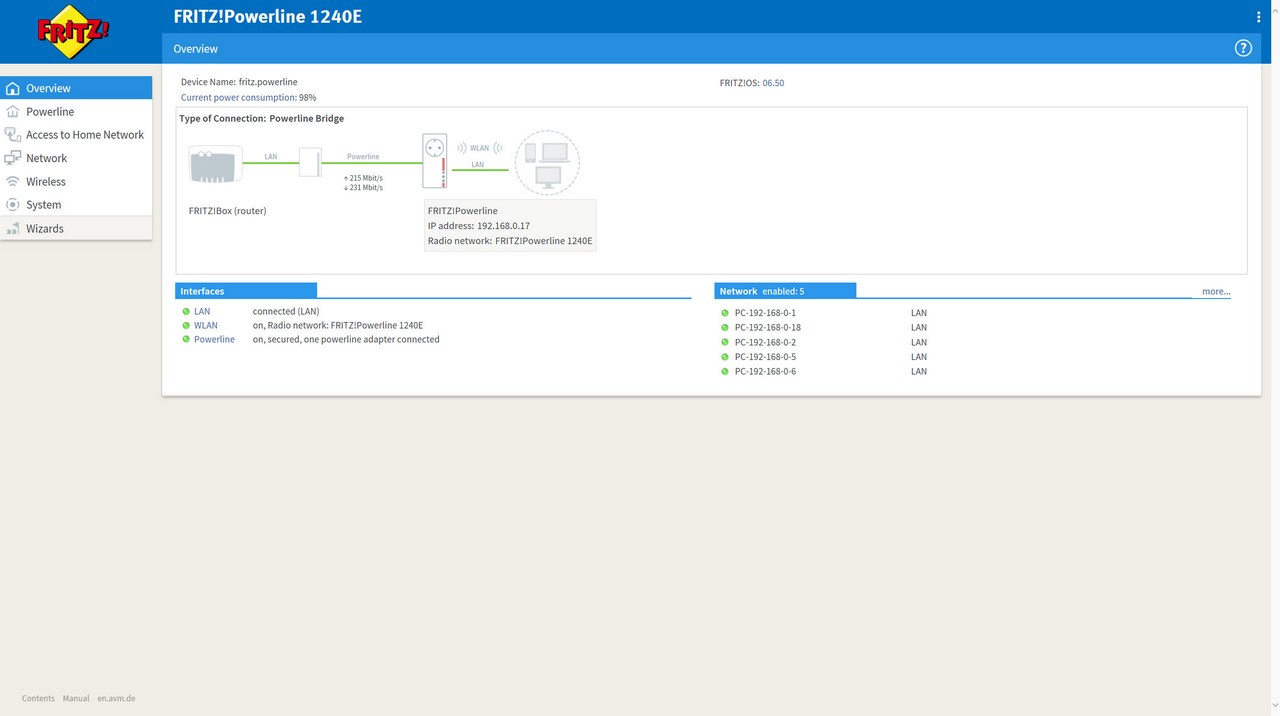Viewport: 1280px width, 716px height.
Task: Click the FRITZ!Box router image
Action: tap(215, 164)
